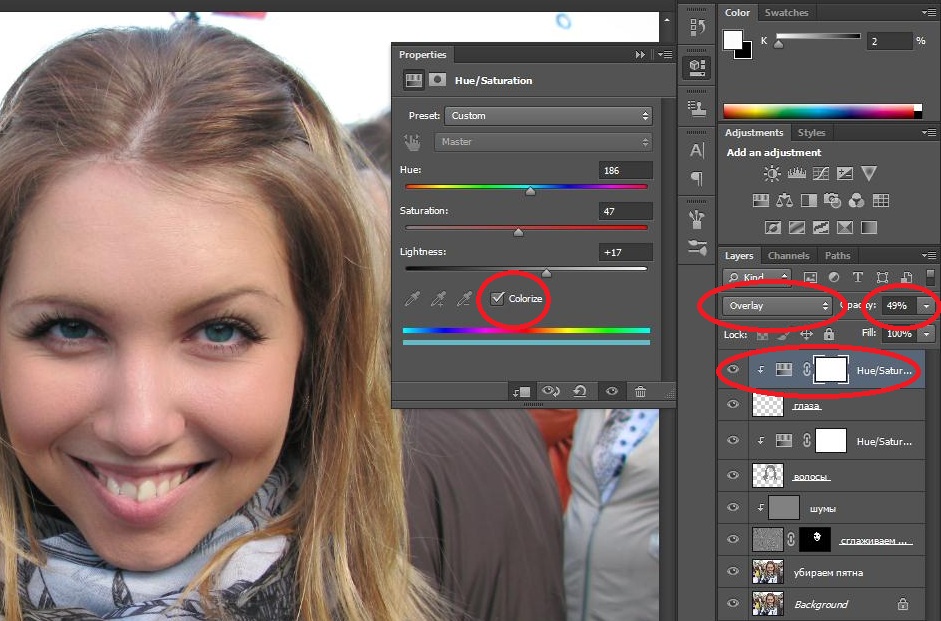
Task: Open the Properties panel menu
Action: click(665, 55)
